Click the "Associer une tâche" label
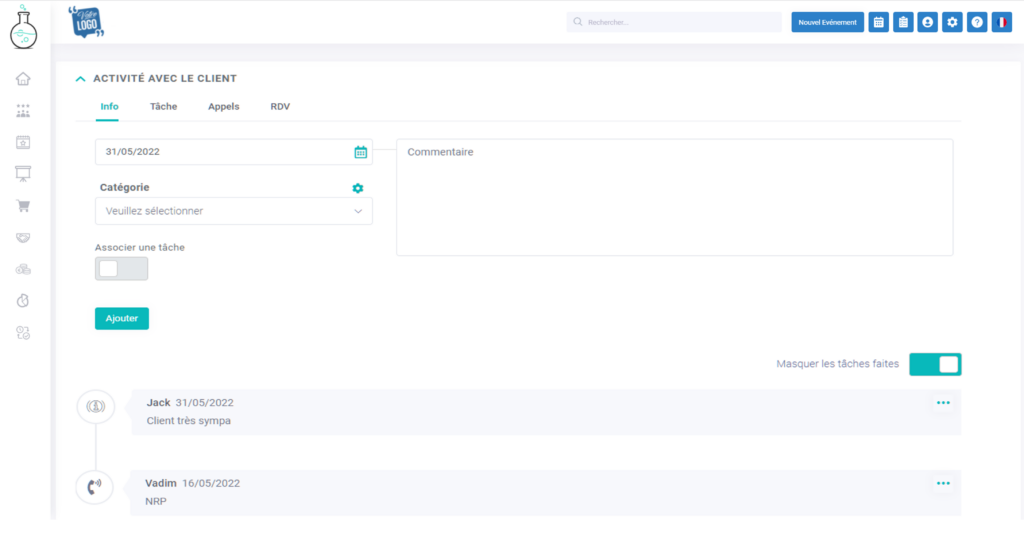This screenshot has height=537, width=1024. pos(140,248)
